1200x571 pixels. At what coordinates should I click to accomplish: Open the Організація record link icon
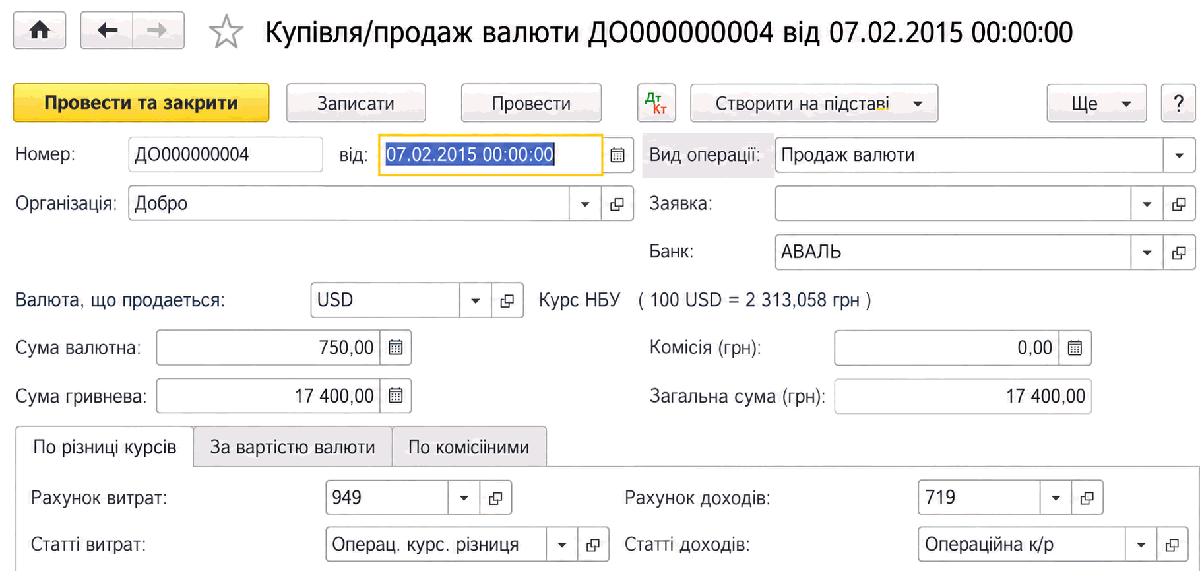tap(617, 203)
